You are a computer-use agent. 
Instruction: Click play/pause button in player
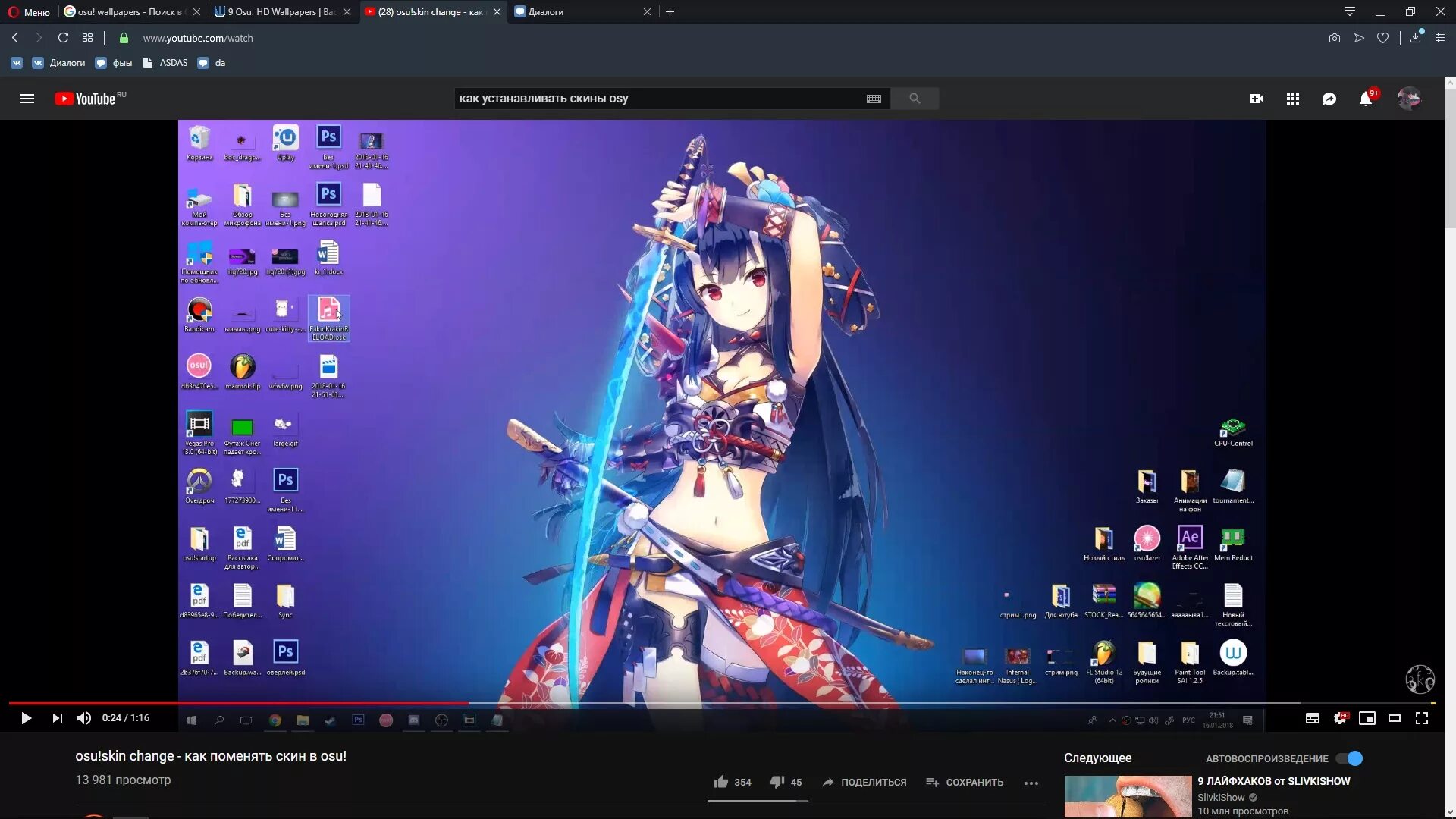coord(26,718)
